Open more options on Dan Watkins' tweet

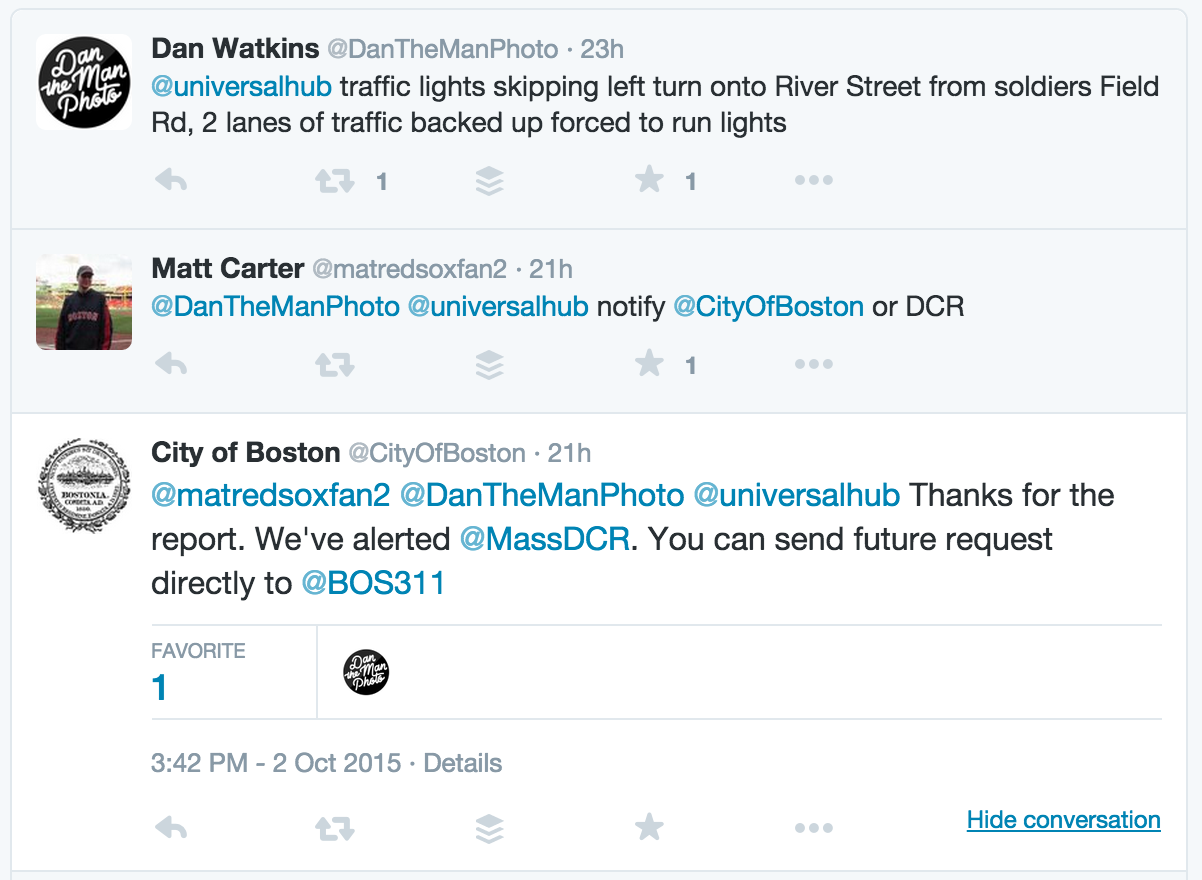click(813, 181)
